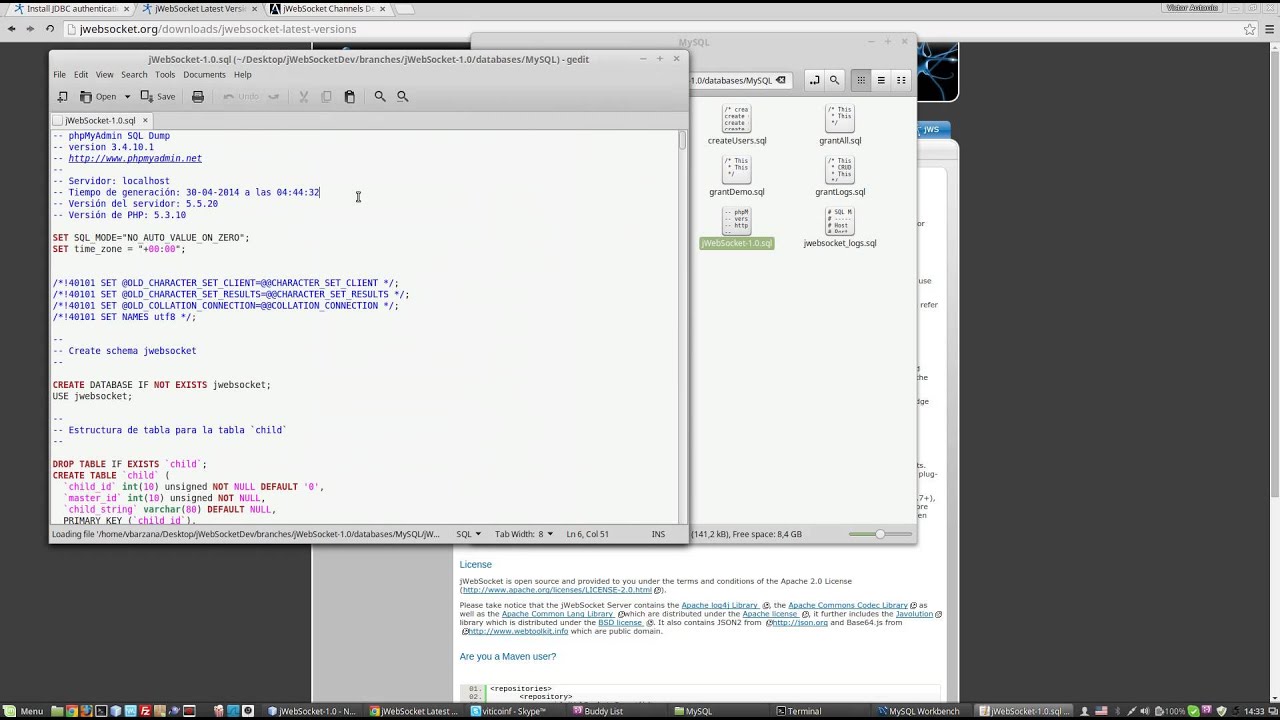Switch file manager to compact view
The width and height of the screenshot is (1280, 720).
[x=901, y=80]
